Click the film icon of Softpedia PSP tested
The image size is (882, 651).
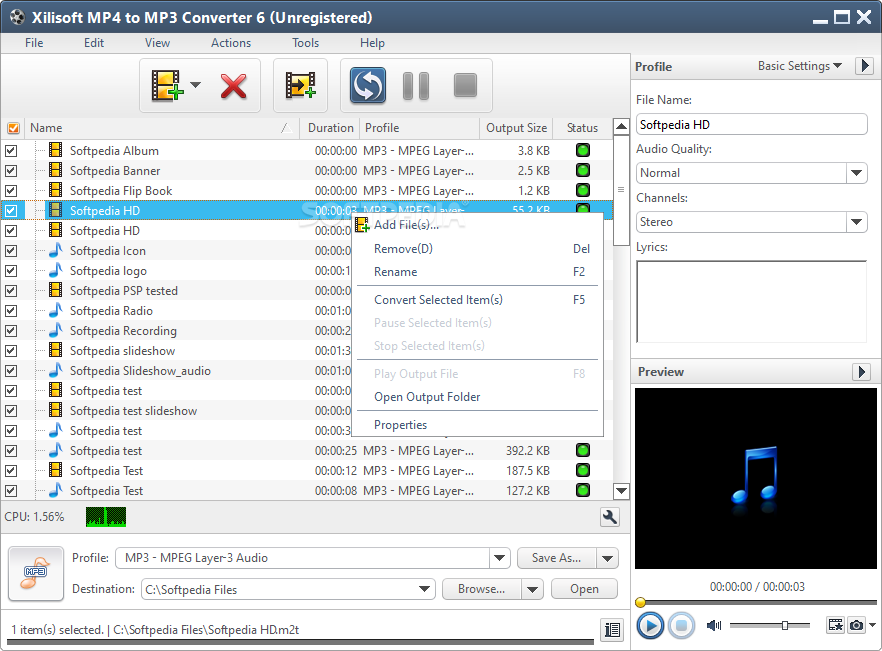click(55, 290)
